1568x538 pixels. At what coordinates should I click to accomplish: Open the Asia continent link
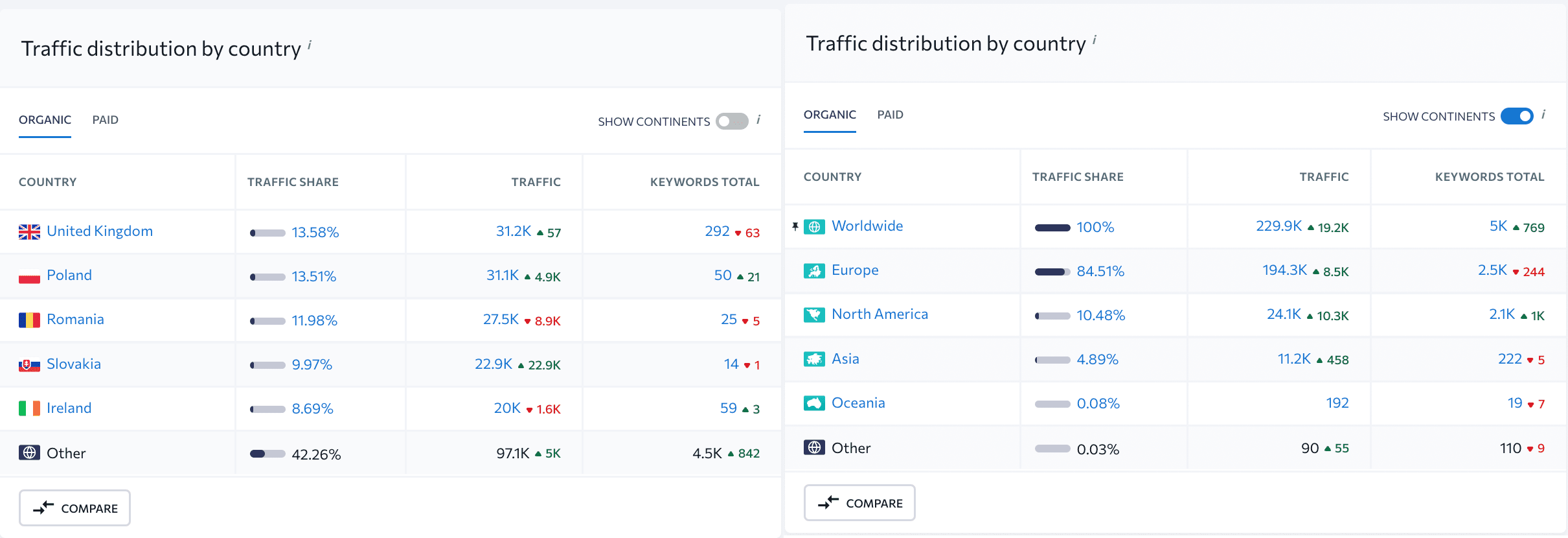pyautogui.click(x=845, y=359)
